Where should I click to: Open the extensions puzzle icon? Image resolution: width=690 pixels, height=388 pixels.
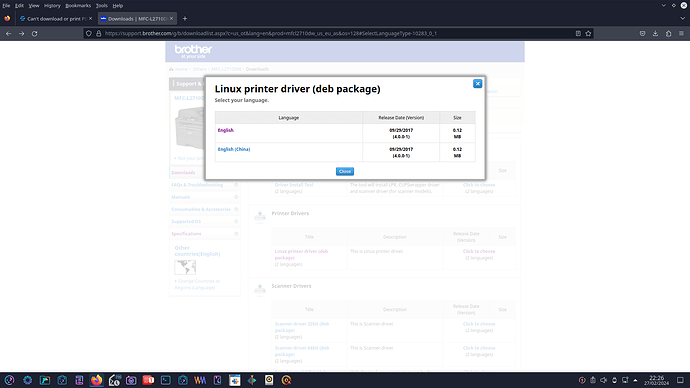pyautogui.click(x=668, y=33)
